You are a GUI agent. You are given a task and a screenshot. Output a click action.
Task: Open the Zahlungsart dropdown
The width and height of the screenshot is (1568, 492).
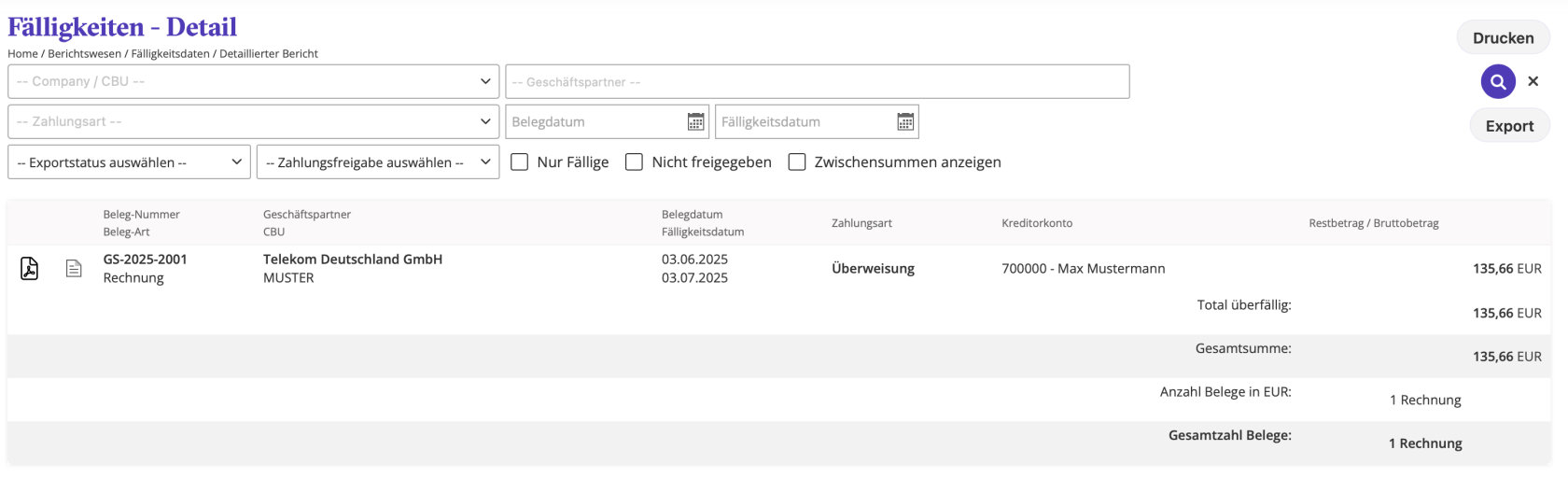pos(253,122)
